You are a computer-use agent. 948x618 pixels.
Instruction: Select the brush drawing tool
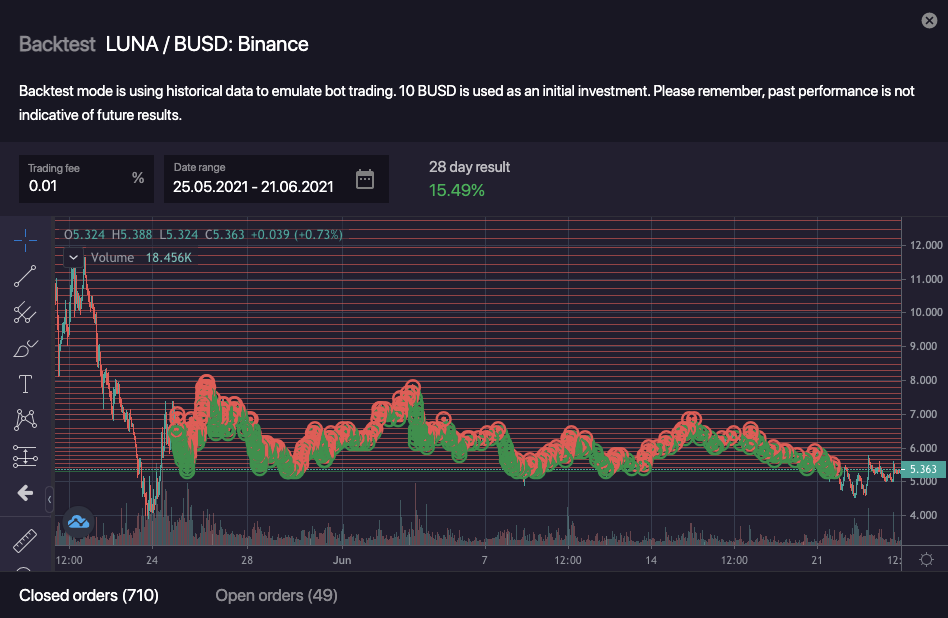pyautogui.click(x=25, y=349)
